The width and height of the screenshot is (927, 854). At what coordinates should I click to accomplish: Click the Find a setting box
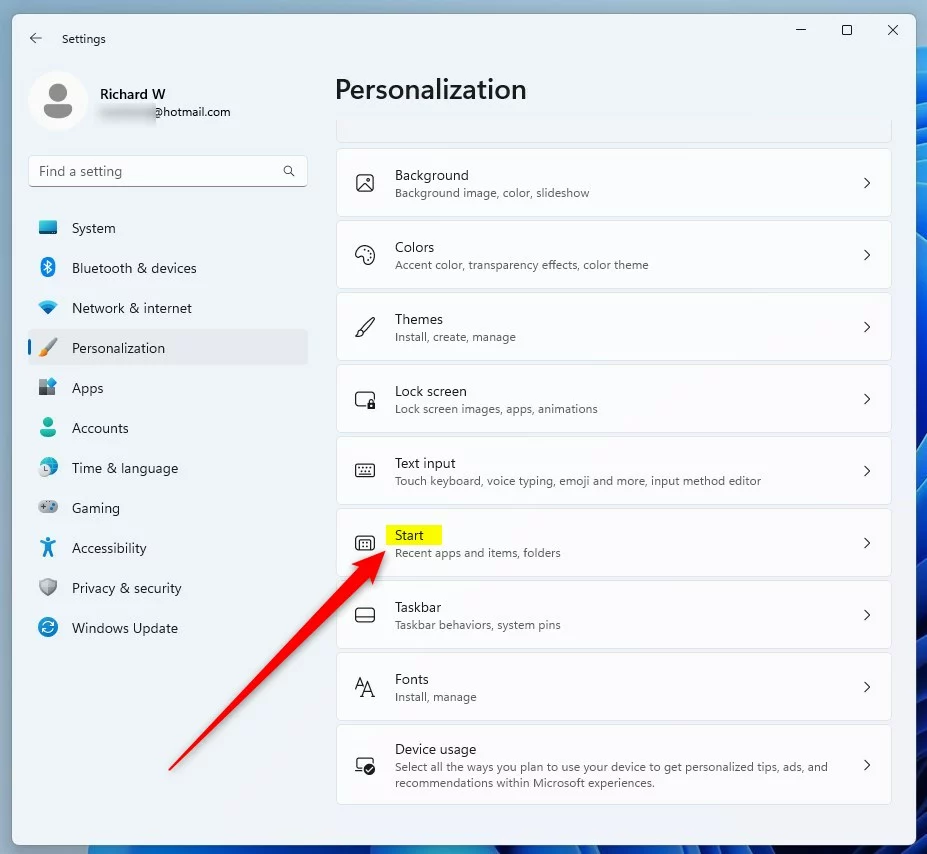point(168,171)
